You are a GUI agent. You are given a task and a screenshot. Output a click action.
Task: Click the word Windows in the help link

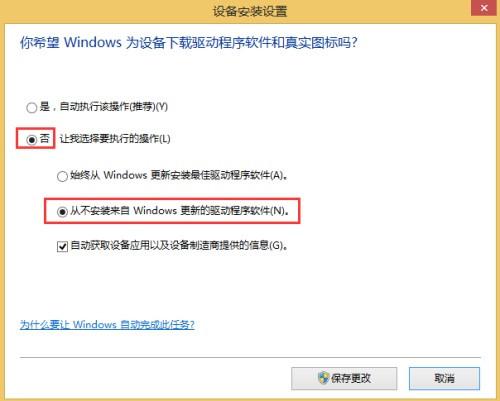94,324
